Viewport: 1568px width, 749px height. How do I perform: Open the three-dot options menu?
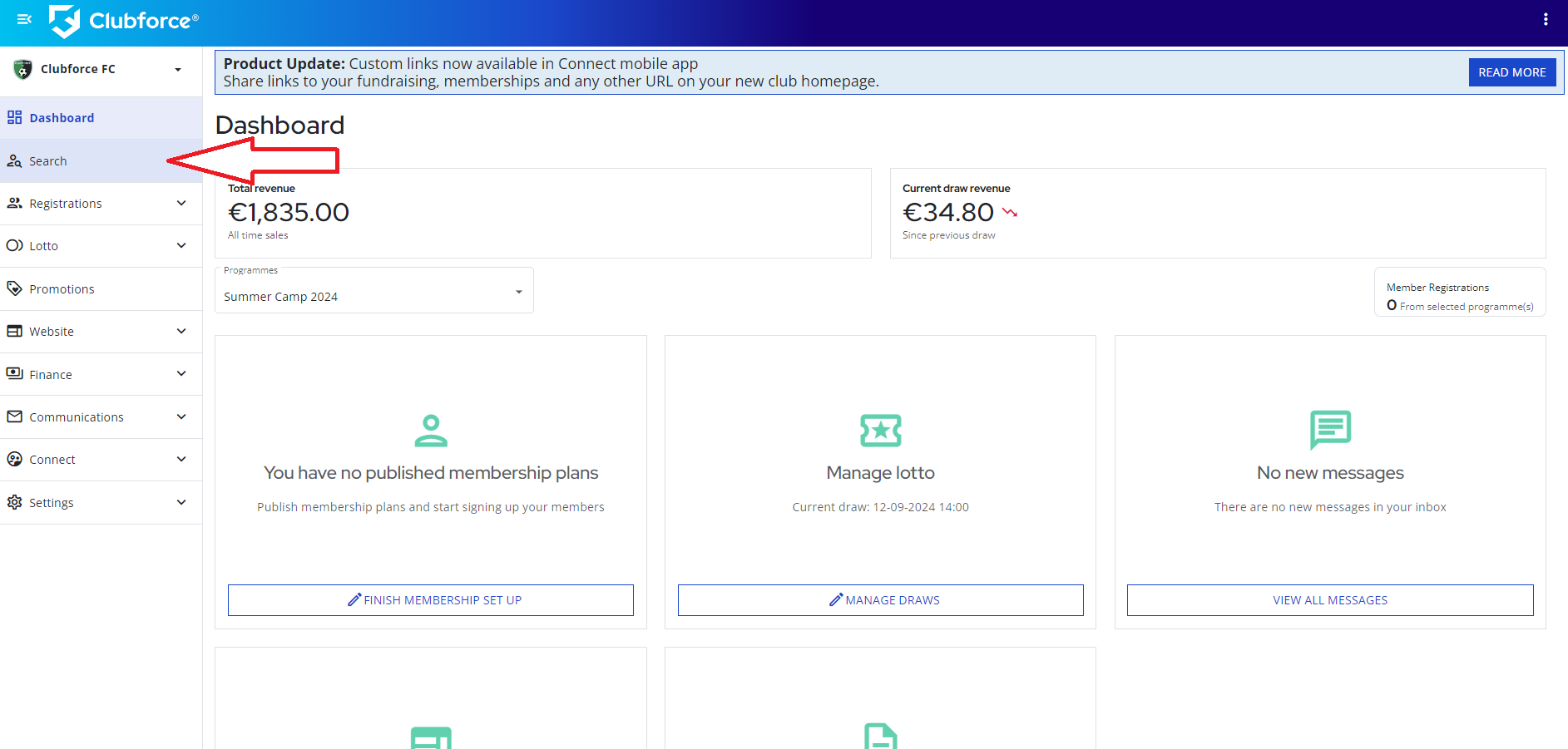pos(1546,19)
